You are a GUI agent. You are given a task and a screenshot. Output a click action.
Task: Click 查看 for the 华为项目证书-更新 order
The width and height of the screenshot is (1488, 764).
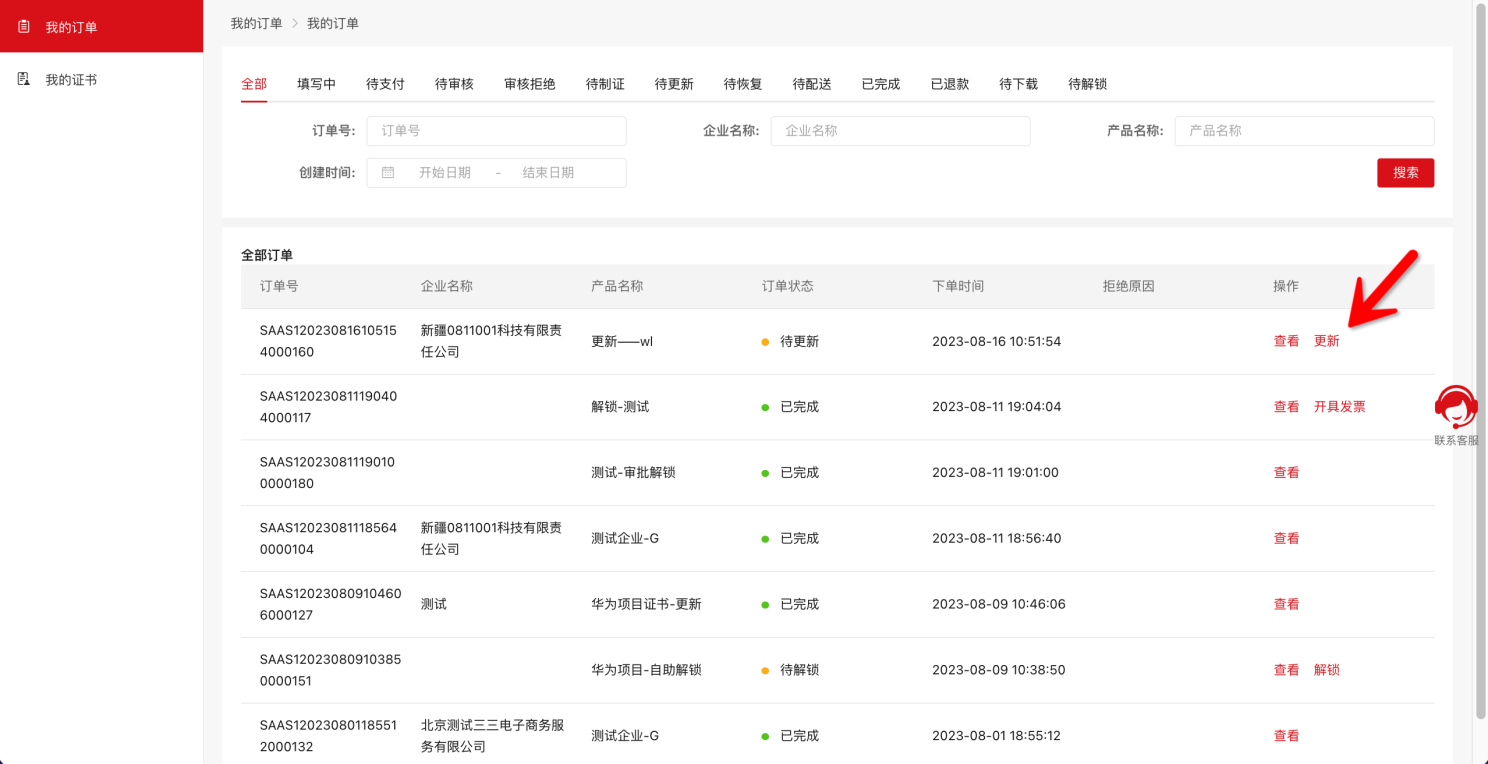click(1286, 604)
